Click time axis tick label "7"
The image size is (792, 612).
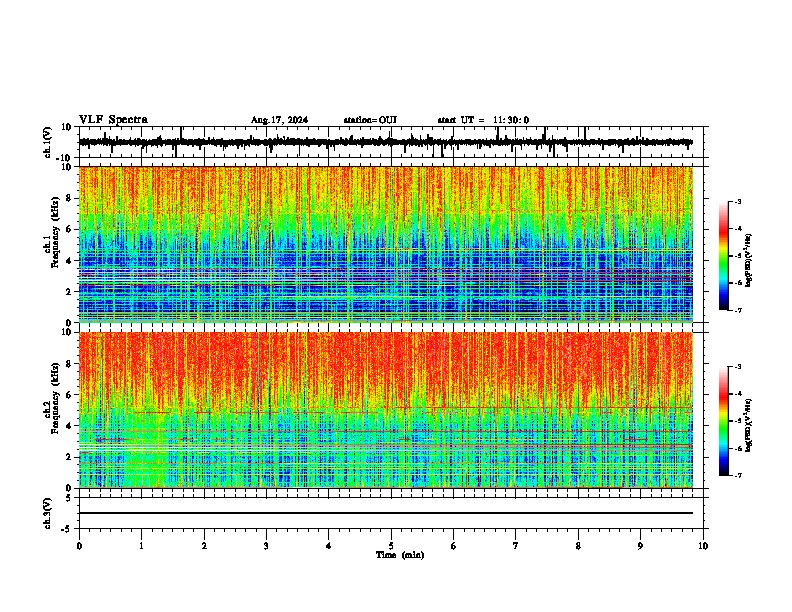pyautogui.click(x=516, y=546)
